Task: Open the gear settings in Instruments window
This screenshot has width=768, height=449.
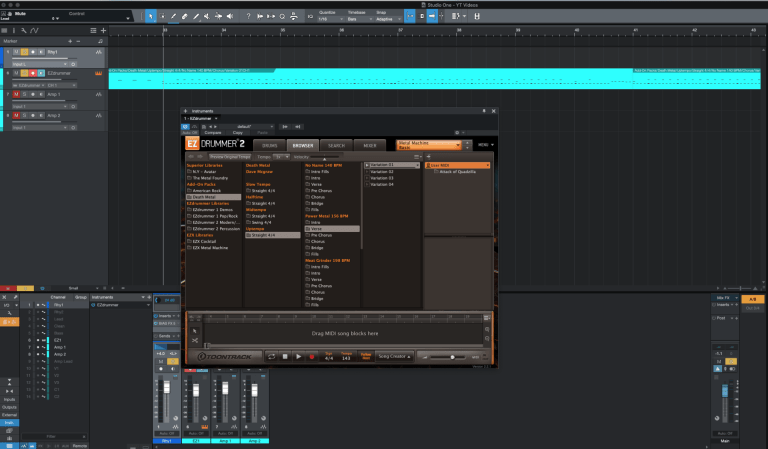Action: [x=457, y=133]
